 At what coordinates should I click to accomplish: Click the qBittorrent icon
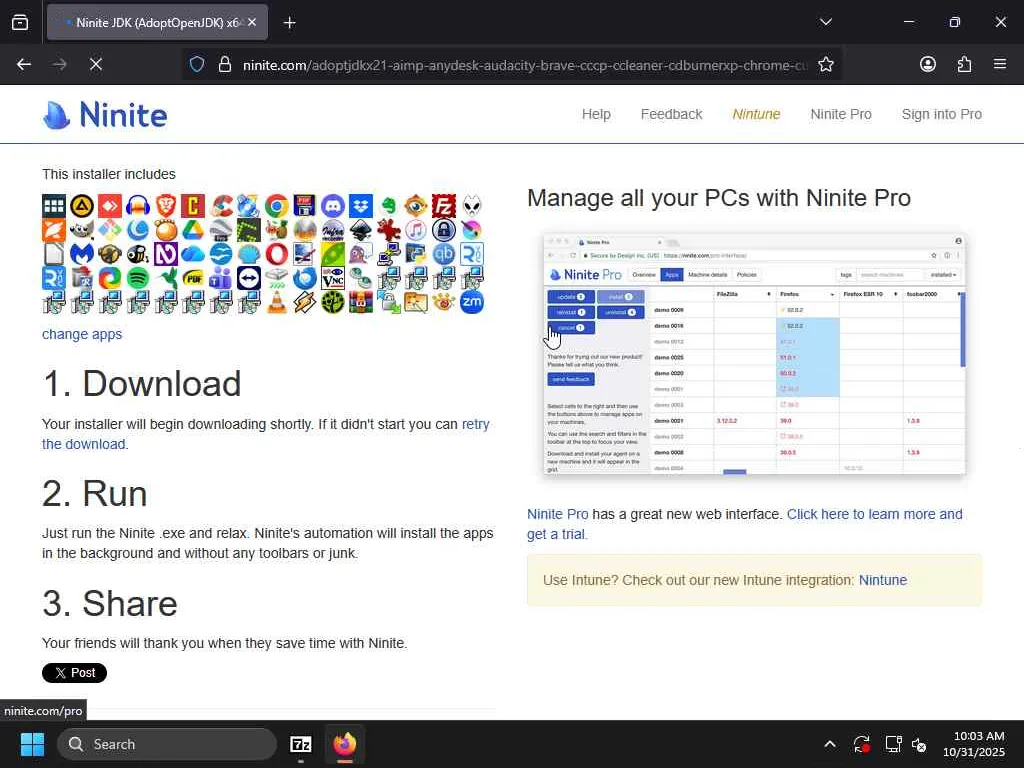coord(444,254)
